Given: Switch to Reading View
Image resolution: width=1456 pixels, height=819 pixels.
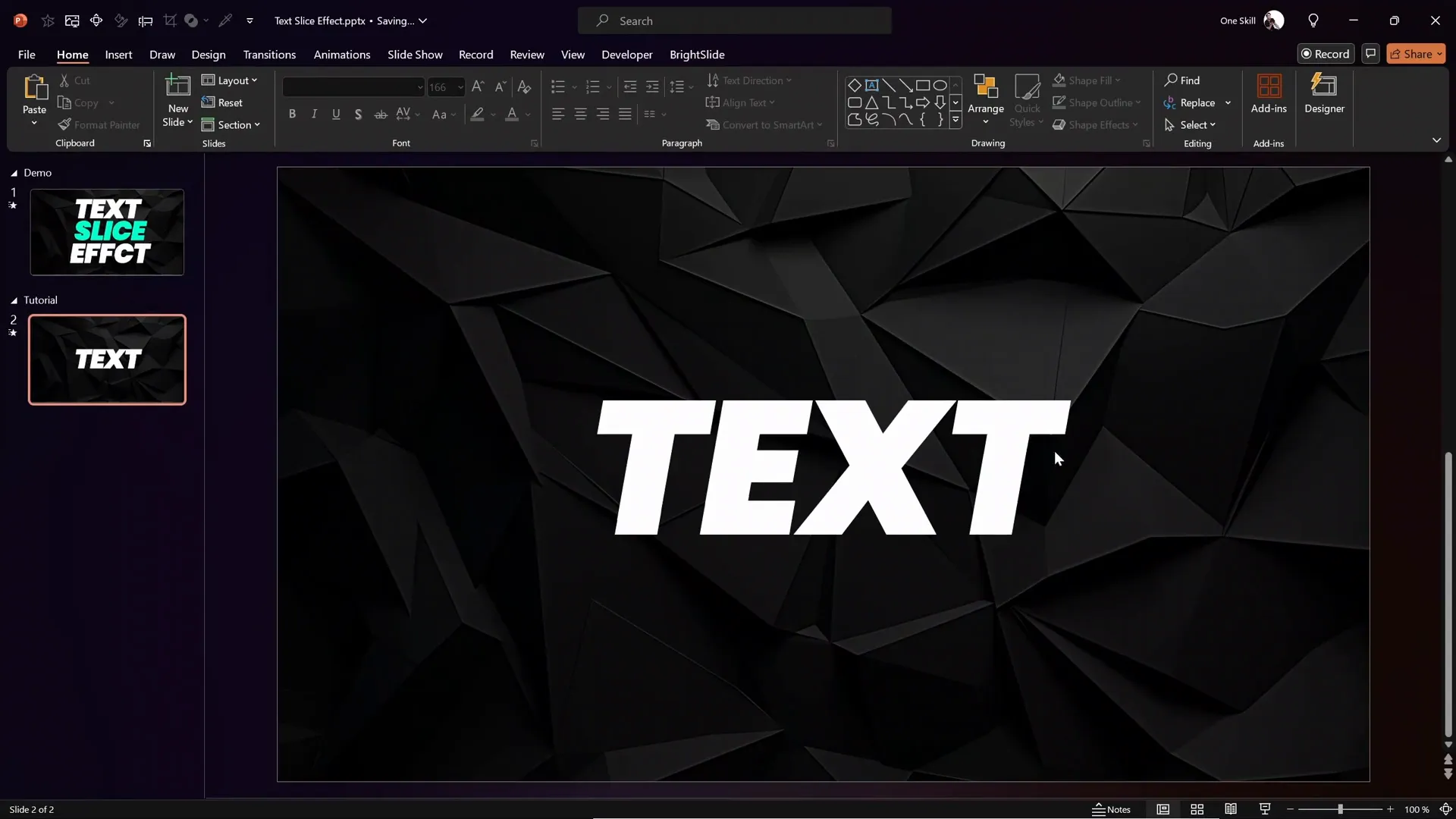Looking at the screenshot, I should coord(1230,809).
